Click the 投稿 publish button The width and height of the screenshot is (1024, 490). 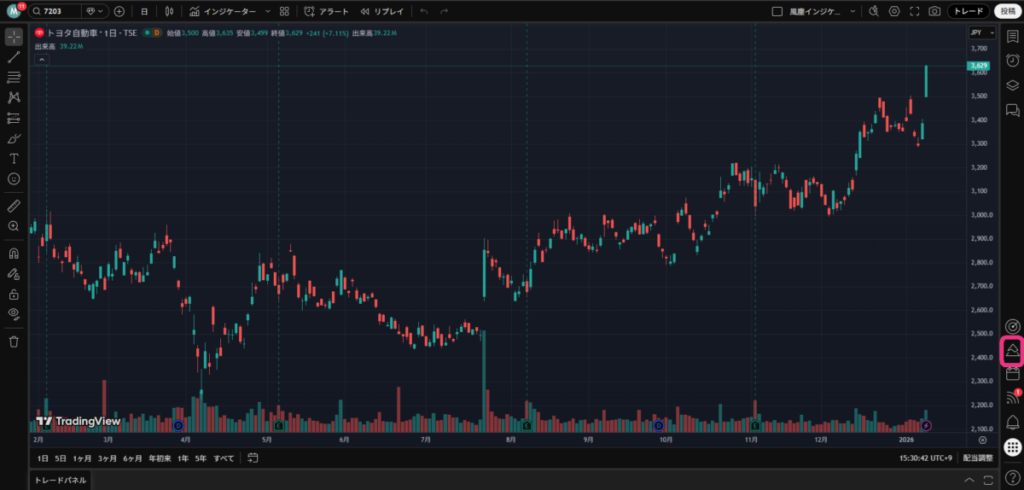tap(1005, 11)
